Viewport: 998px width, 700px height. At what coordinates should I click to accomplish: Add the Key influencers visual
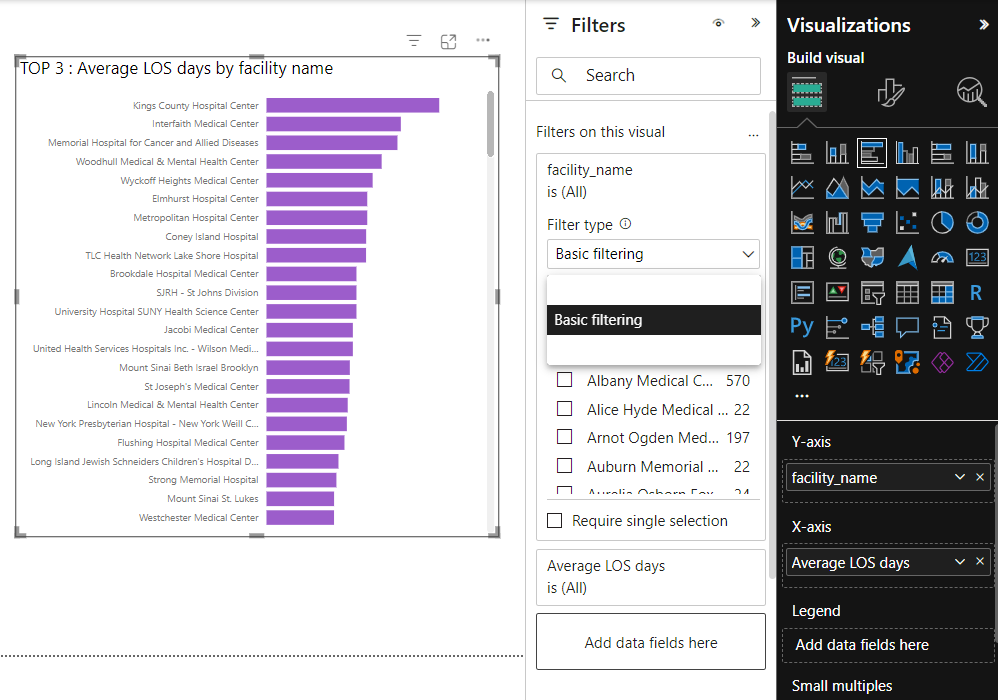pyautogui.click(x=836, y=328)
